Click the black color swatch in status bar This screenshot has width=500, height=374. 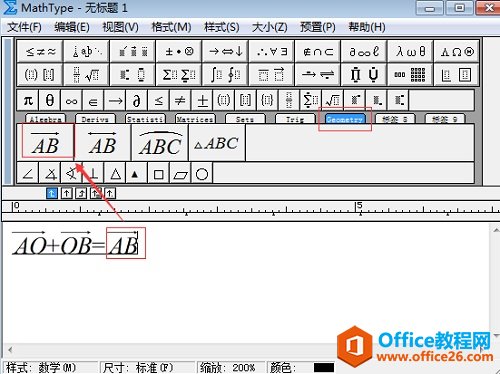coord(324,367)
